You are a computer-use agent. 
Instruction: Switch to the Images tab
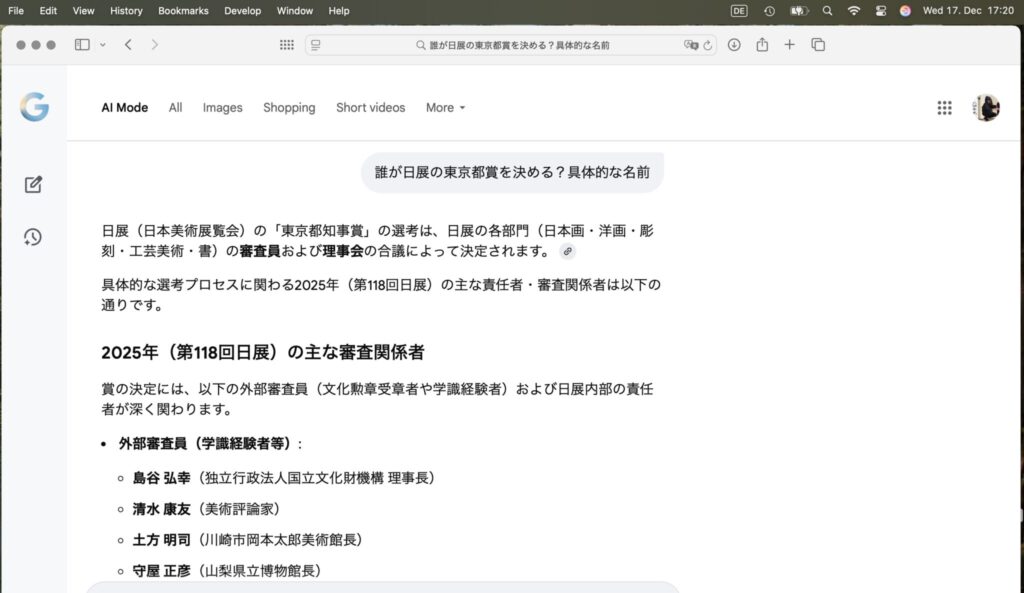[222, 108]
